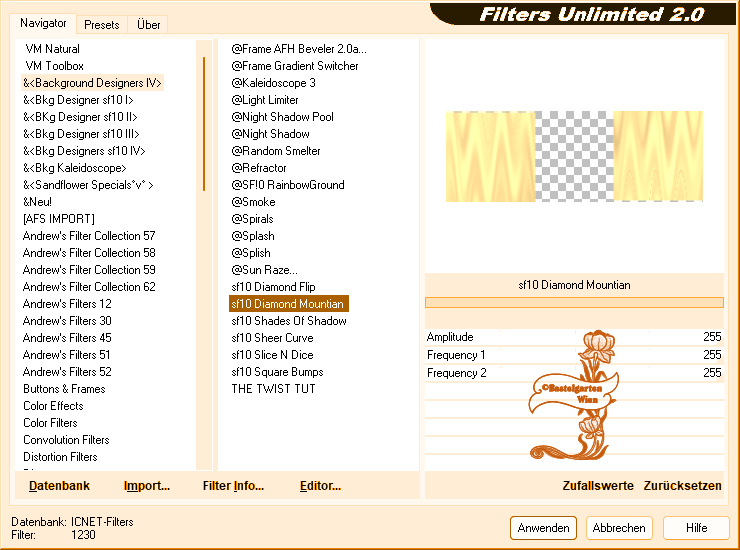Select @Splash filter
740x550 pixels.
[x=253, y=236]
